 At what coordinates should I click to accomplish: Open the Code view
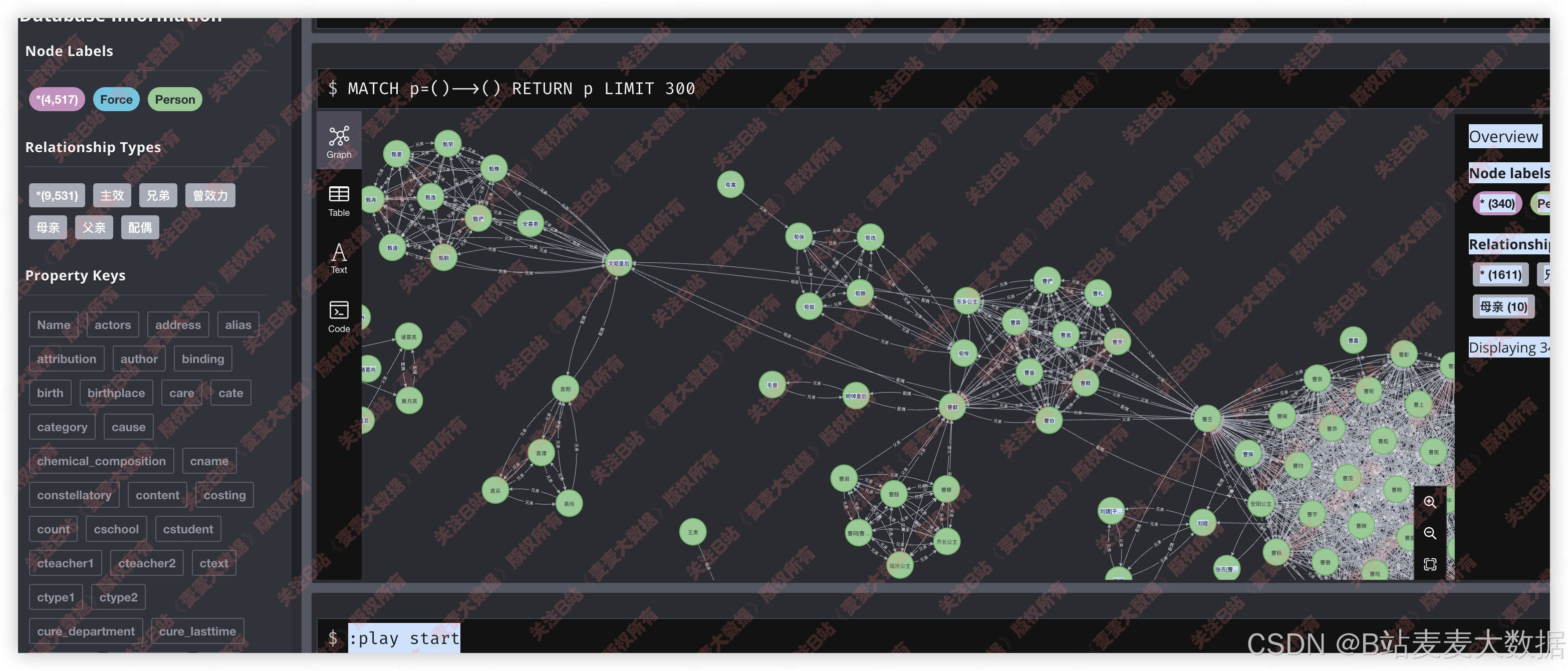tap(339, 316)
